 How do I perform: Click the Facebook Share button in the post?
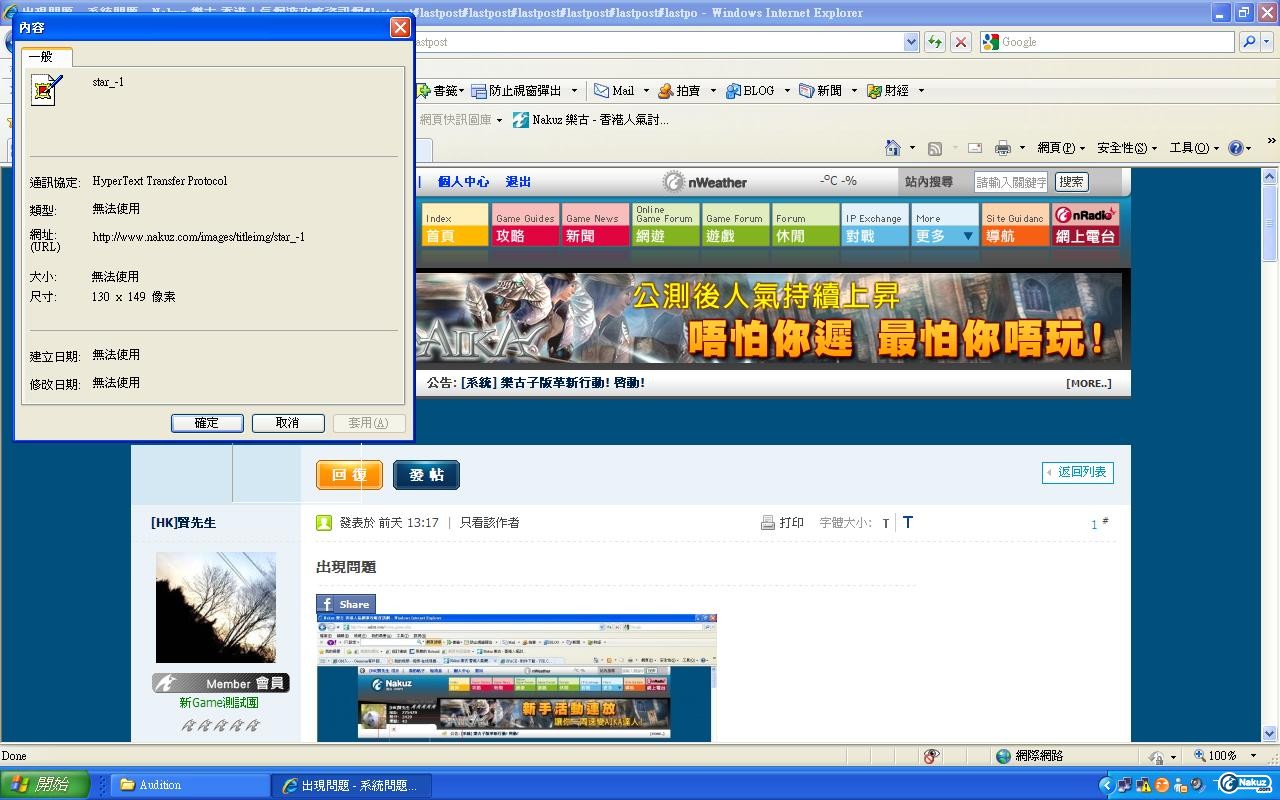point(346,604)
